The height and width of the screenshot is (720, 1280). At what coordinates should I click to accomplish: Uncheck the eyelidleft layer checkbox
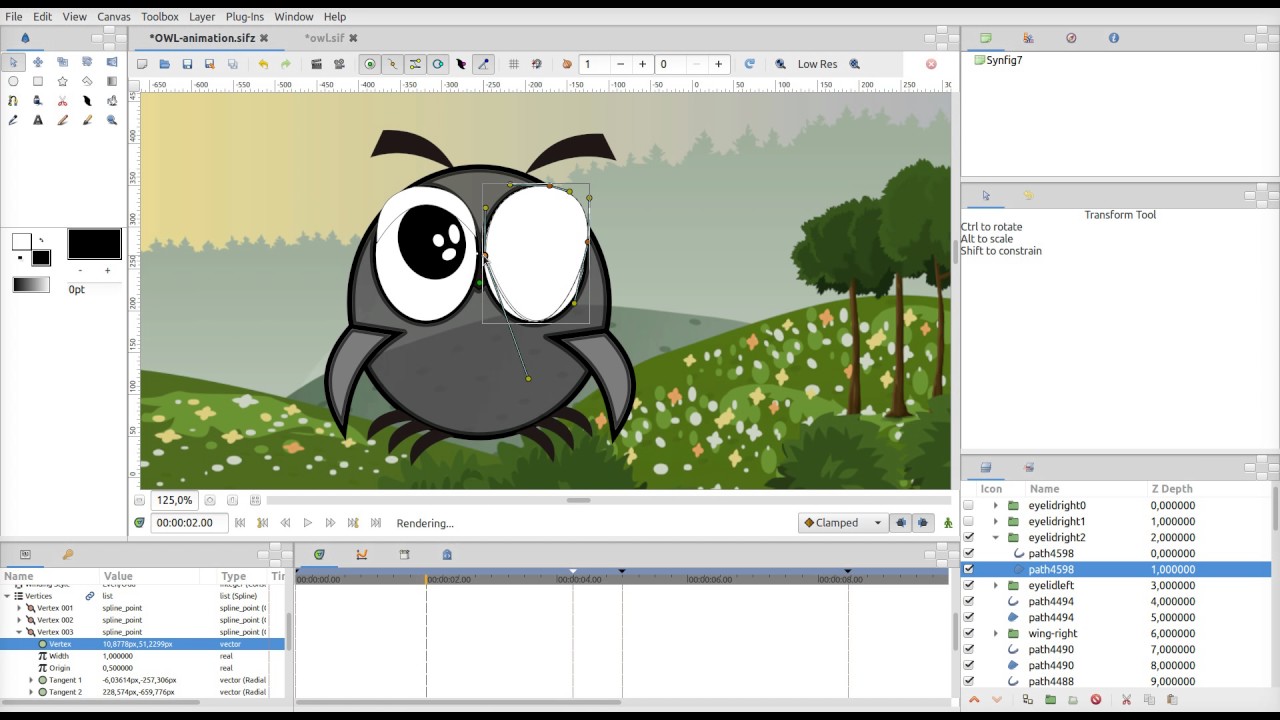point(968,585)
